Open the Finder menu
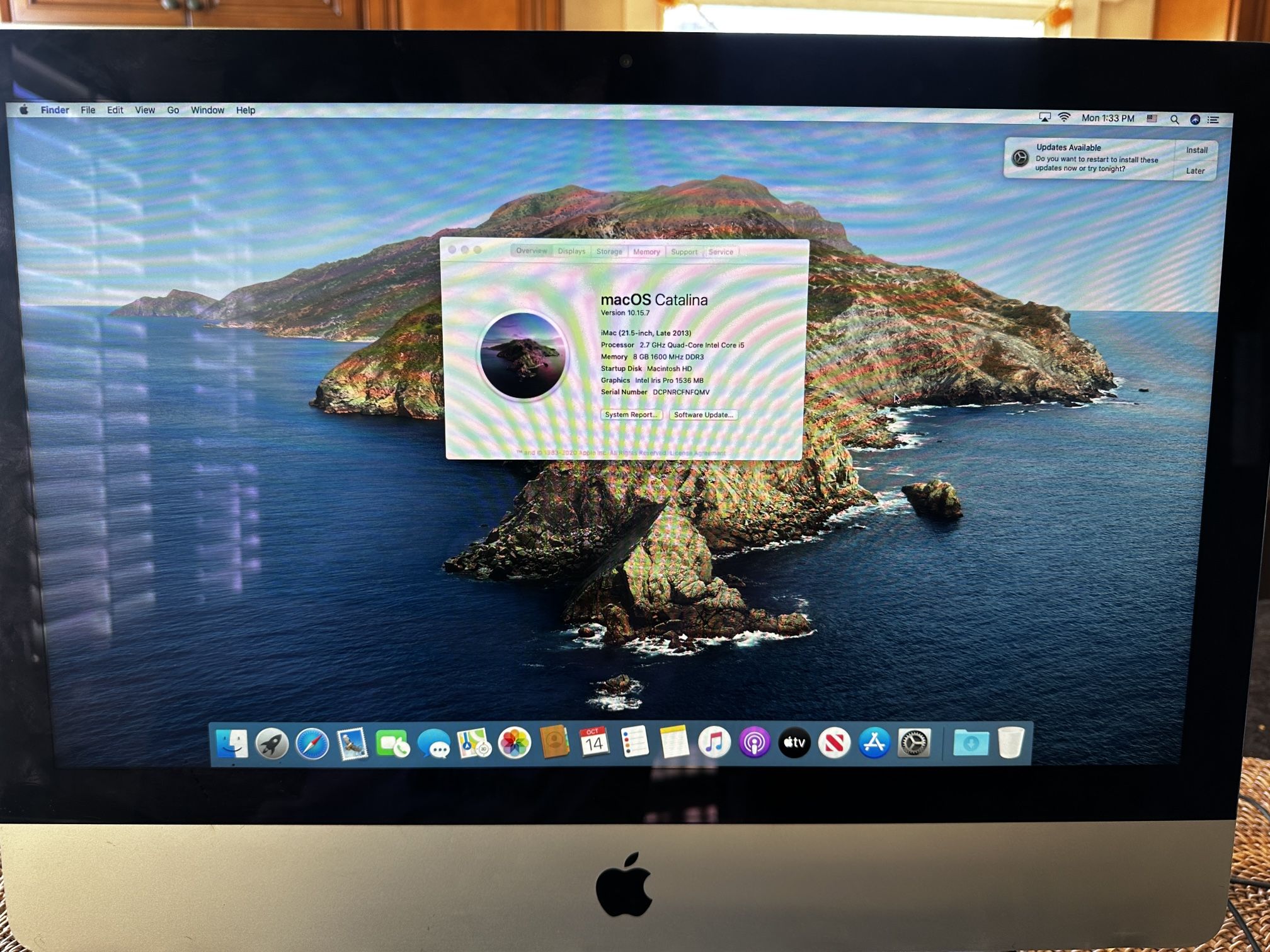This screenshot has height=952, width=1270. (x=55, y=110)
